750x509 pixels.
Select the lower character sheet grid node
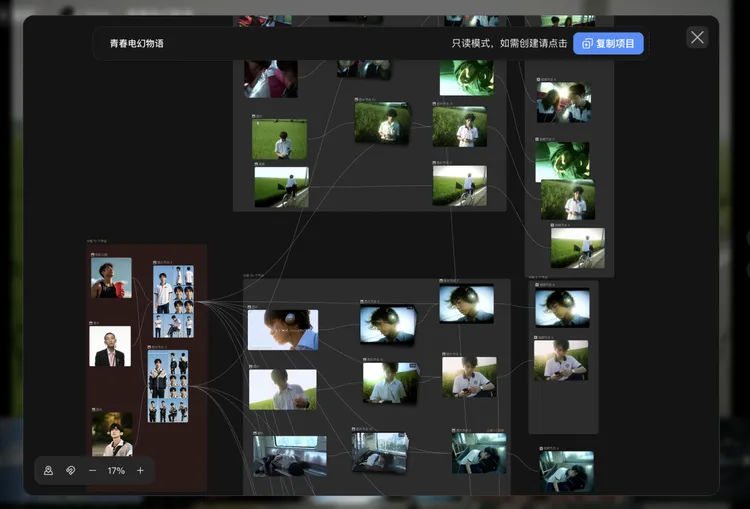[168, 385]
